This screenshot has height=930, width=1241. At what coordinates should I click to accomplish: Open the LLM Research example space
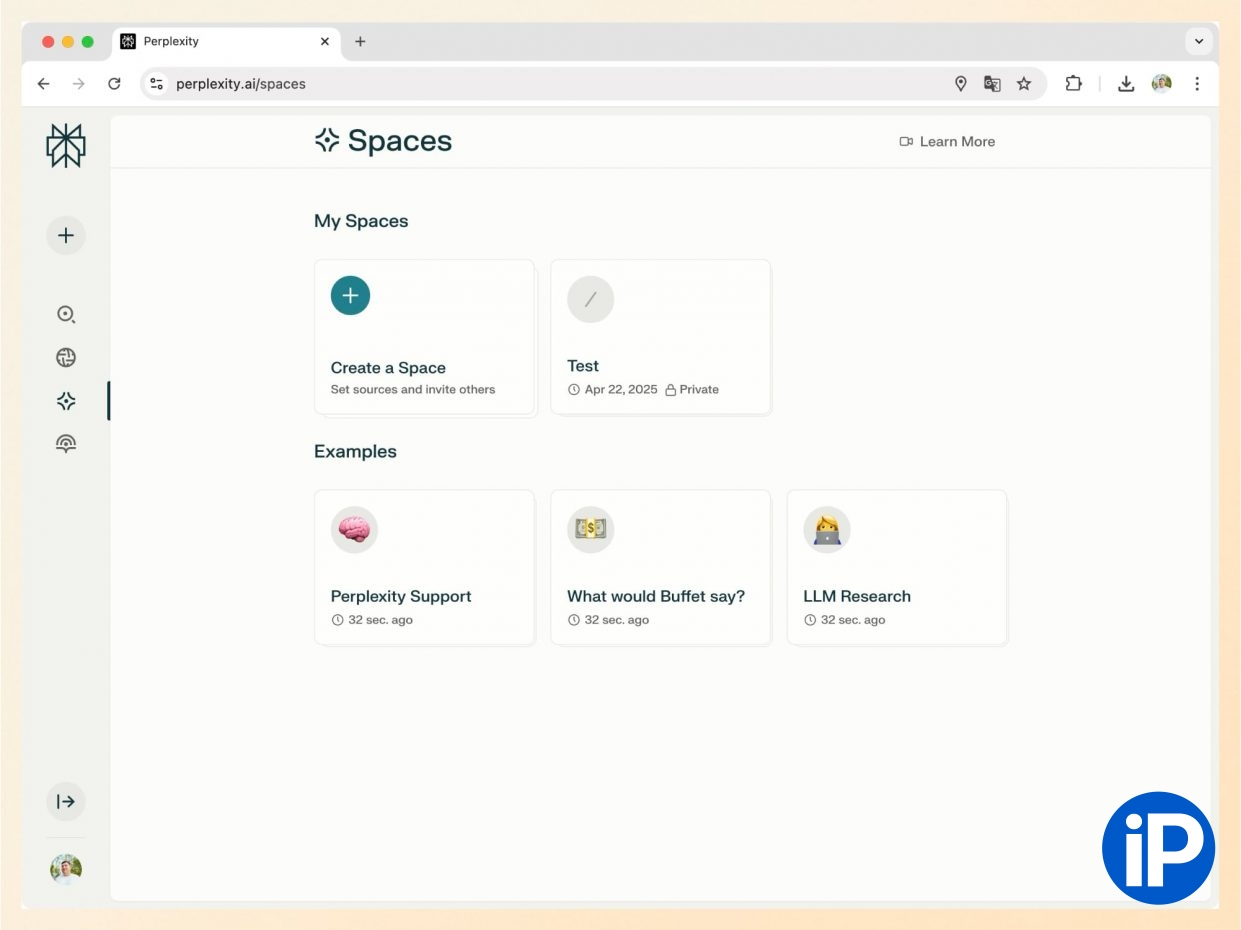tap(896, 567)
